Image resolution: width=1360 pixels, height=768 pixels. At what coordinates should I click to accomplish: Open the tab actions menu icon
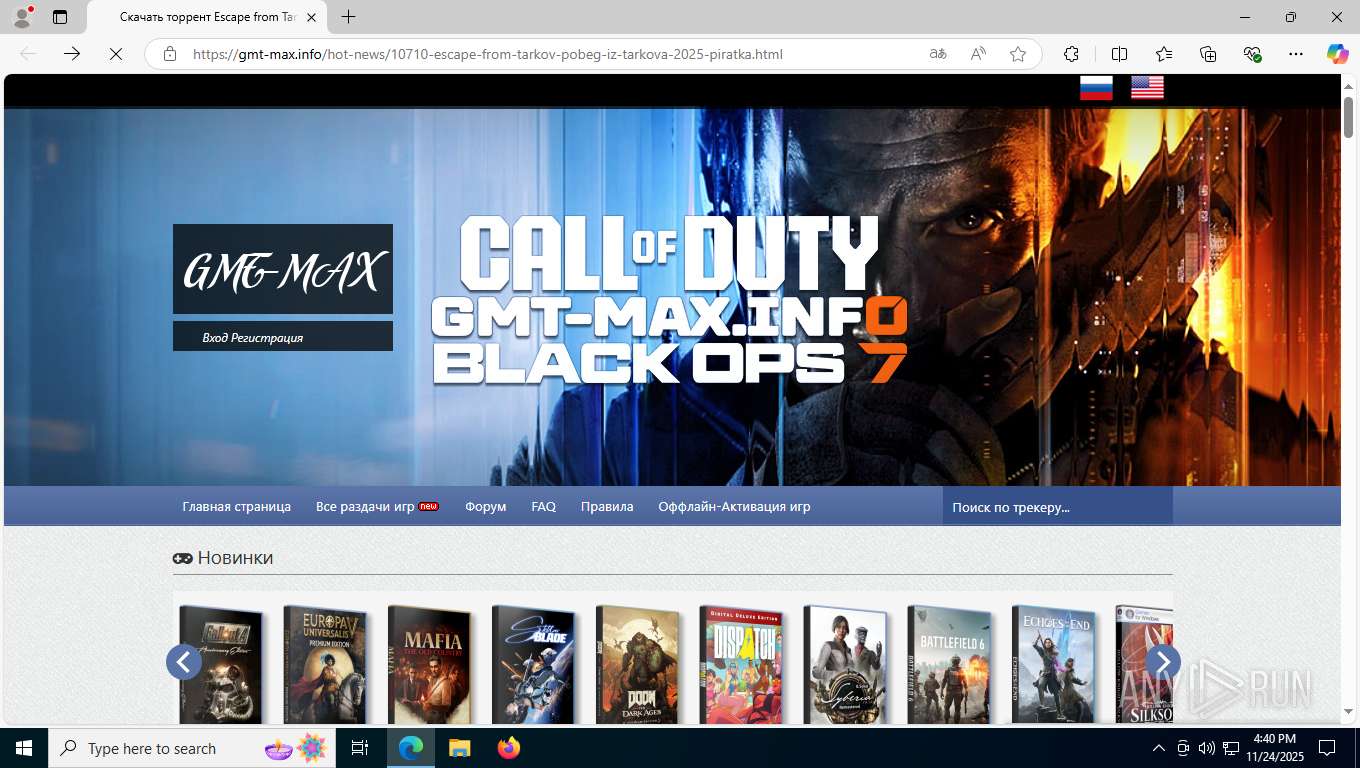[60, 17]
